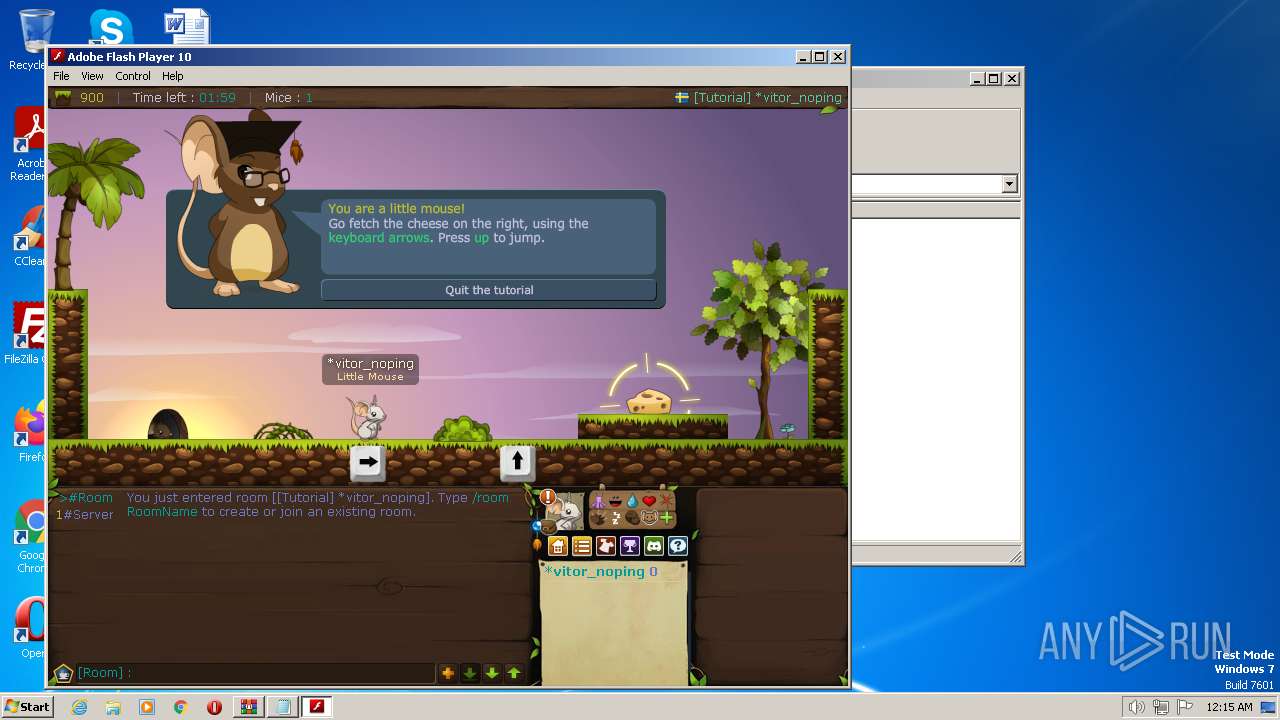Click the volume icon in system tray
Image resolution: width=1280 pixels, height=720 pixels.
(1136, 707)
